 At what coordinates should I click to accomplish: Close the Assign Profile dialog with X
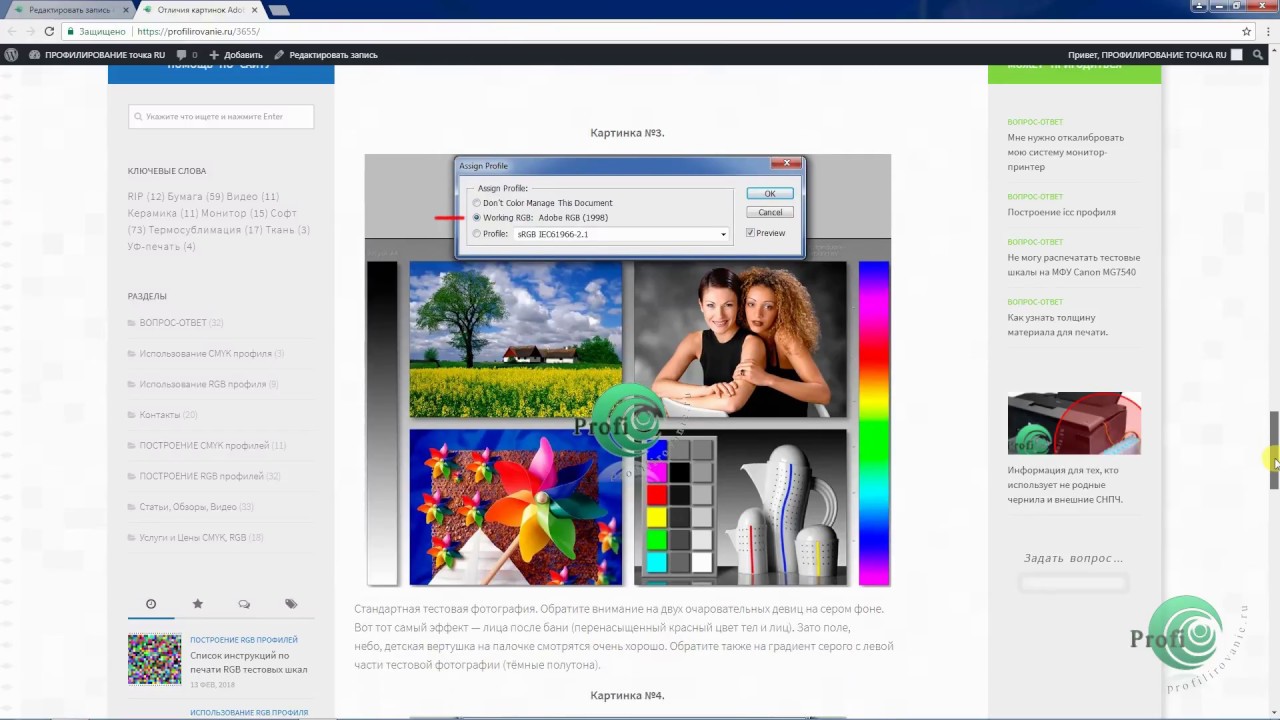(x=786, y=163)
